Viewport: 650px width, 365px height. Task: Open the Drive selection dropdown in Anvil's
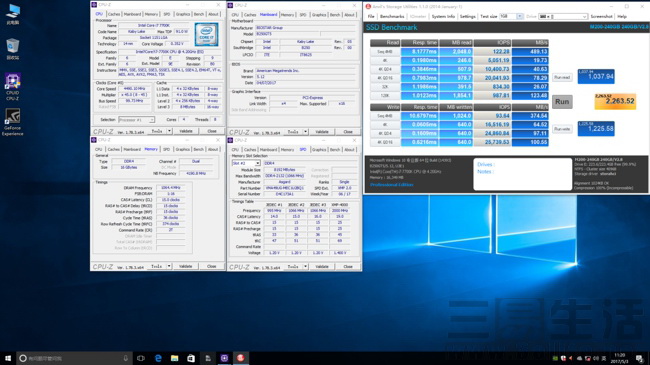point(563,17)
